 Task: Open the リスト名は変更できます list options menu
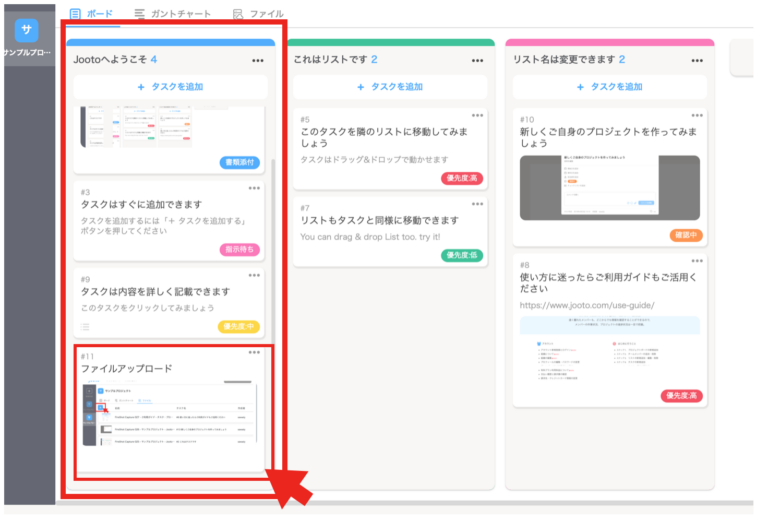(x=697, y=60)
